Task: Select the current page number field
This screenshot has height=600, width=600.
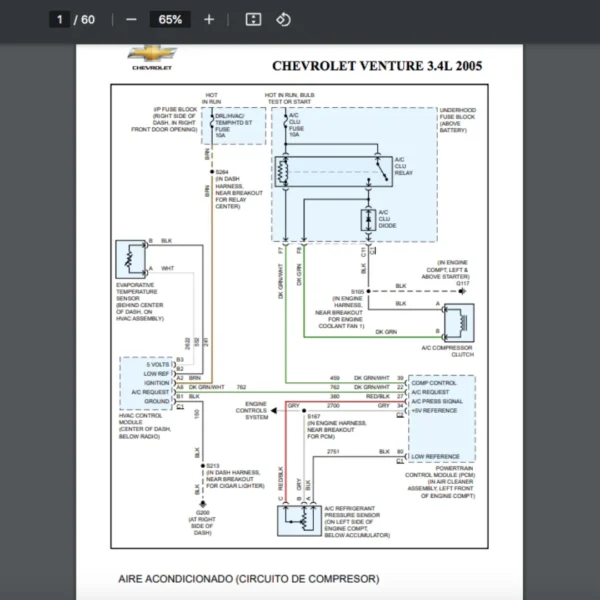Action: 60,19
